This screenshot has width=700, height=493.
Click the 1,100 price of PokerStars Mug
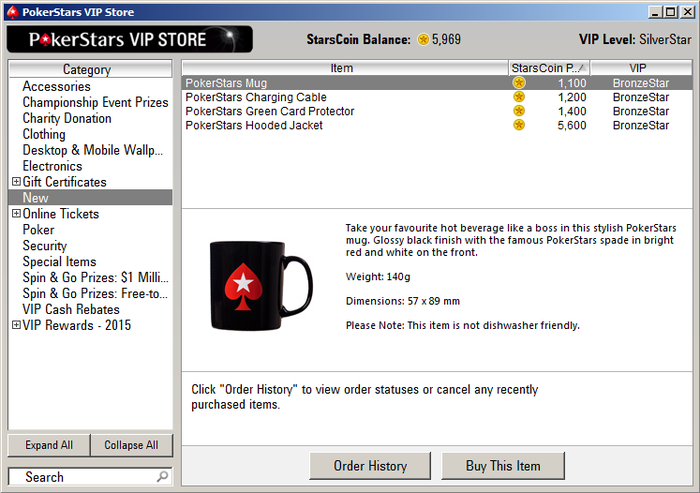tap(572, 83)
